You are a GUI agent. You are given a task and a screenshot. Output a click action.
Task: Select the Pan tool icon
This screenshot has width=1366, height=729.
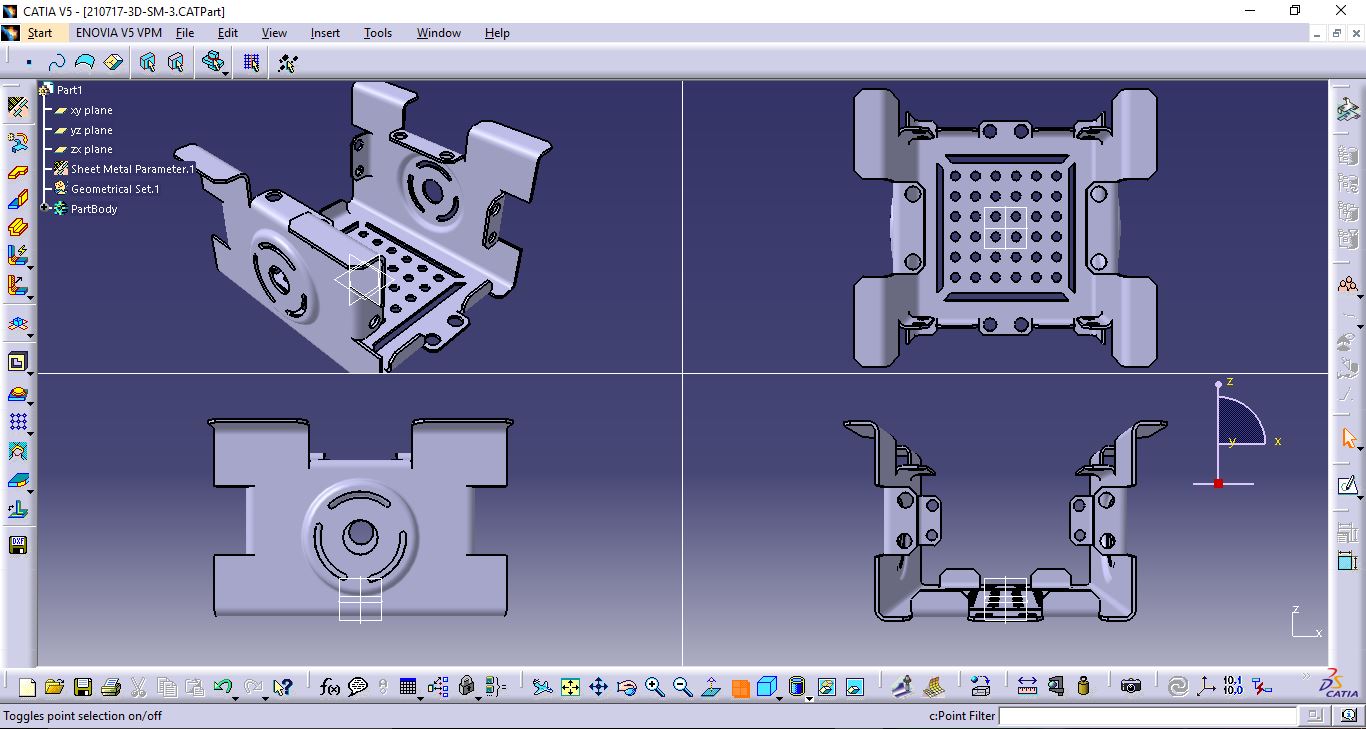tap(597, 686)
